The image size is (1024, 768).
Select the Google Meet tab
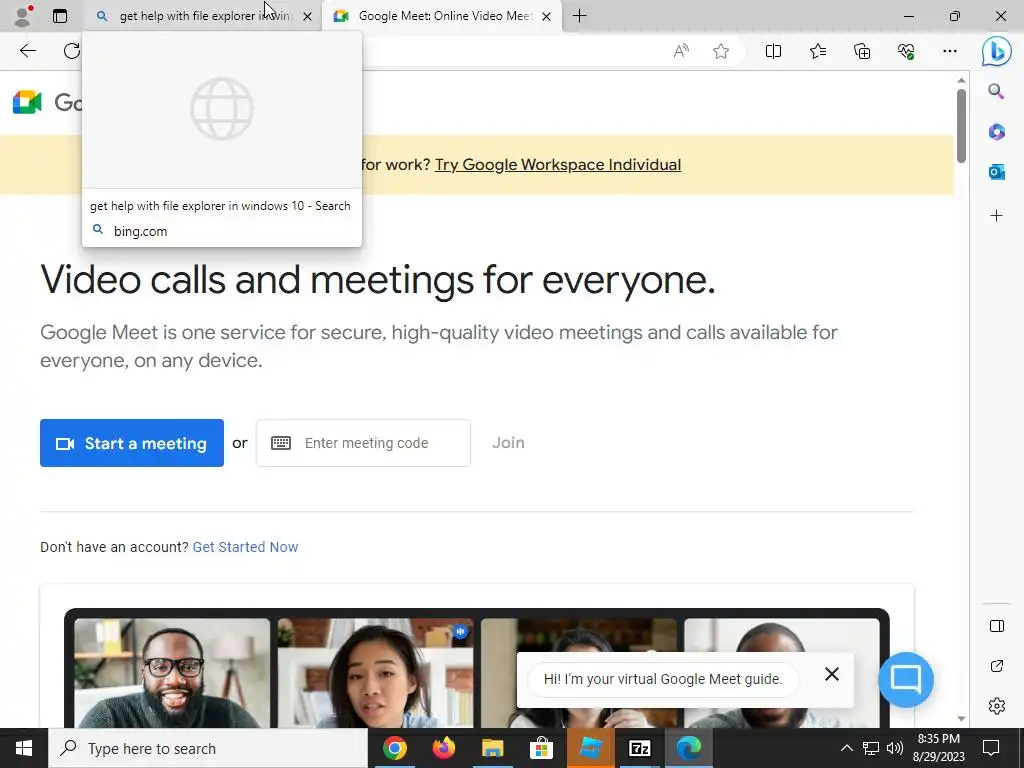pyautogui.click(x=444, y=16)
